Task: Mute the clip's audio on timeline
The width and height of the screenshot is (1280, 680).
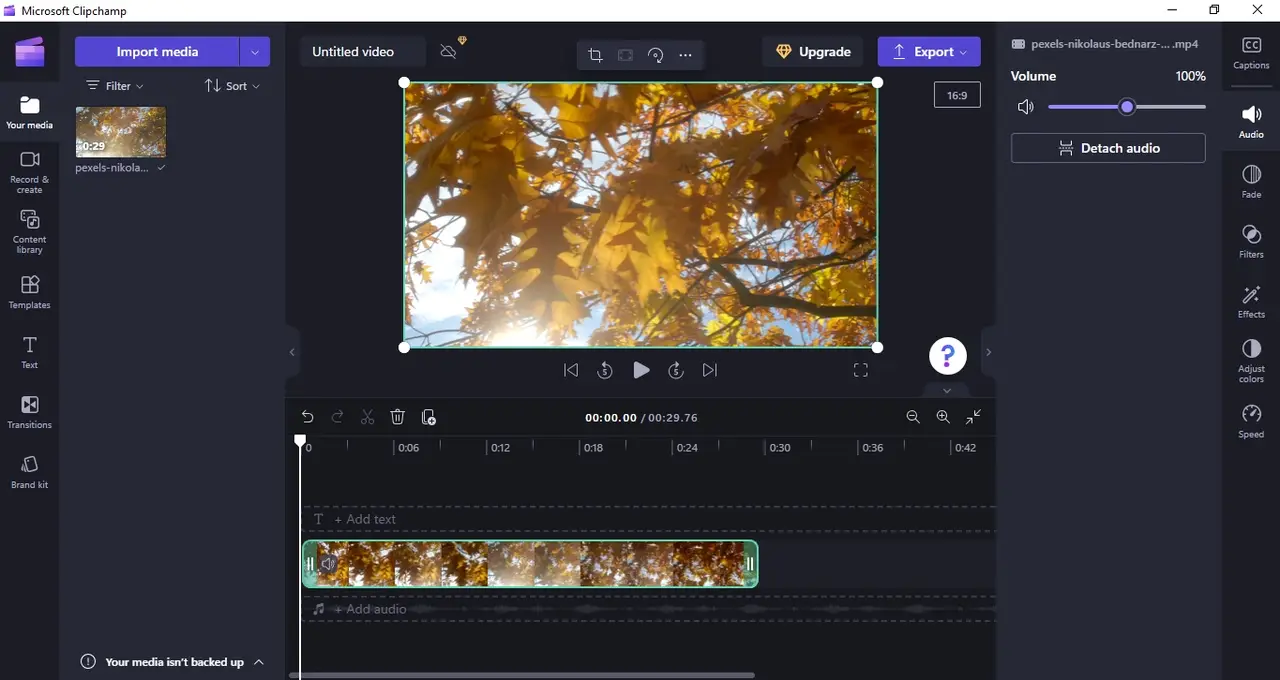Action: click(328, 564)
